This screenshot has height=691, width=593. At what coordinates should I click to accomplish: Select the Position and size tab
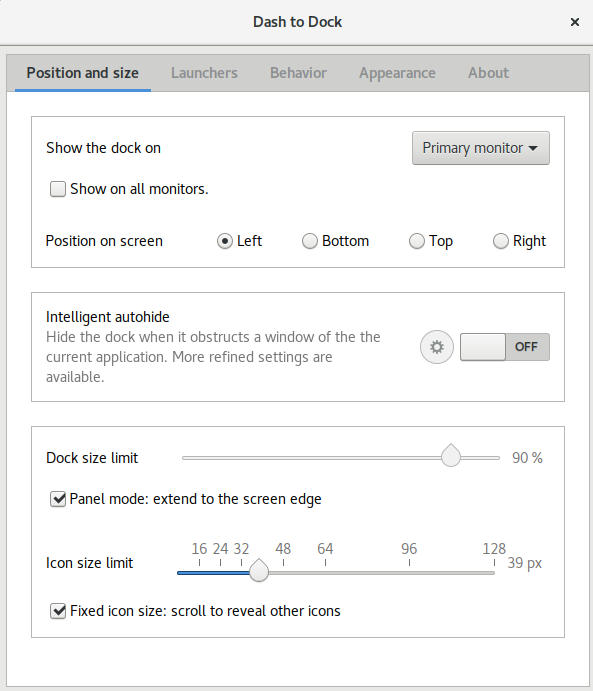(83, 73)
